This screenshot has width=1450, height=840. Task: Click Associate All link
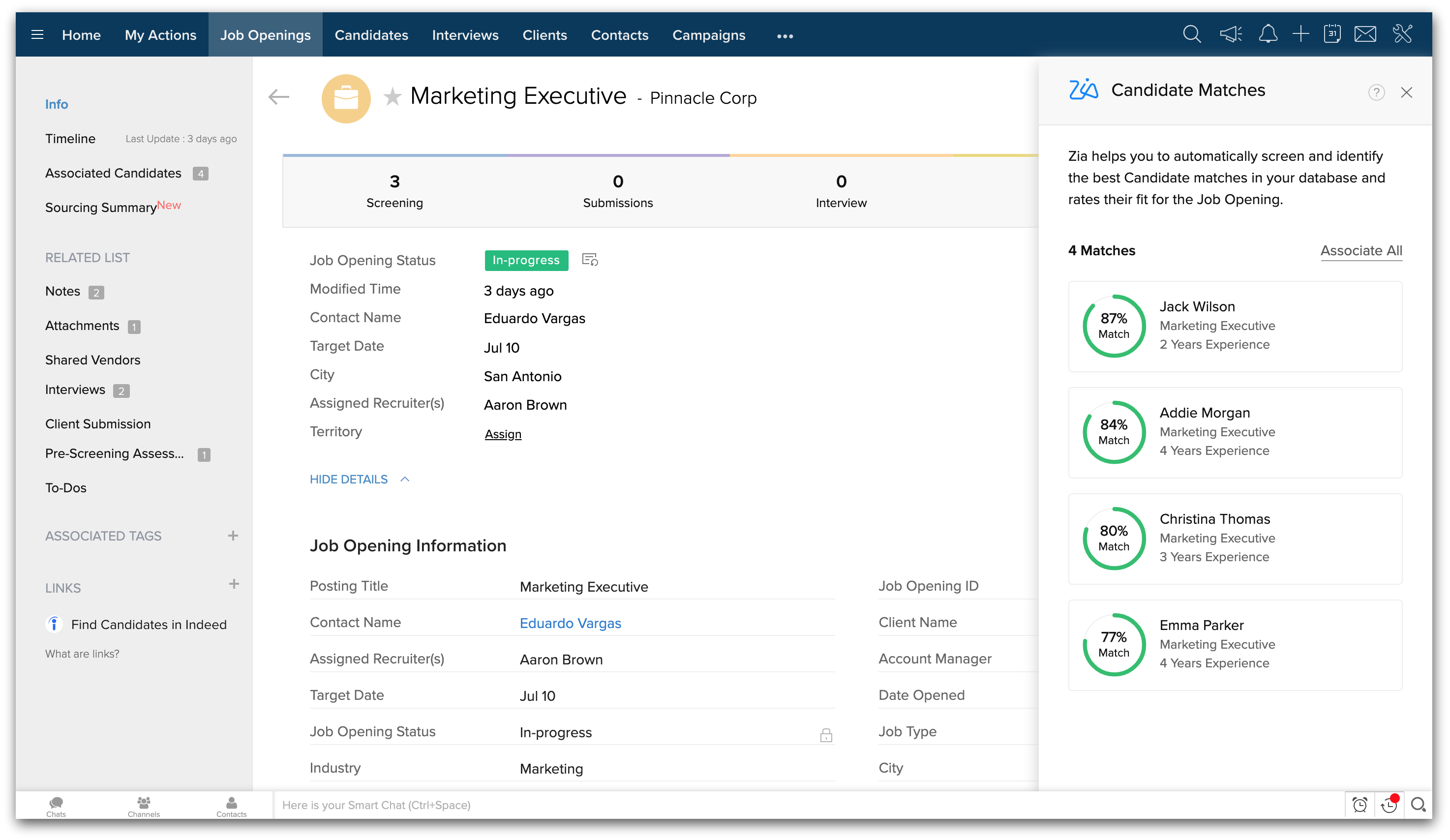(x=1361, y=250)
